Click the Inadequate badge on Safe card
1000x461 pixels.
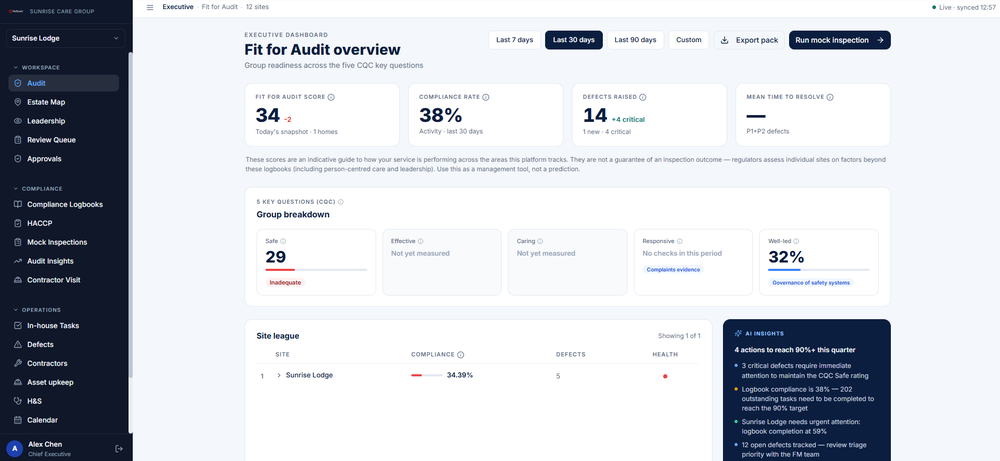[x=285, y=282]
